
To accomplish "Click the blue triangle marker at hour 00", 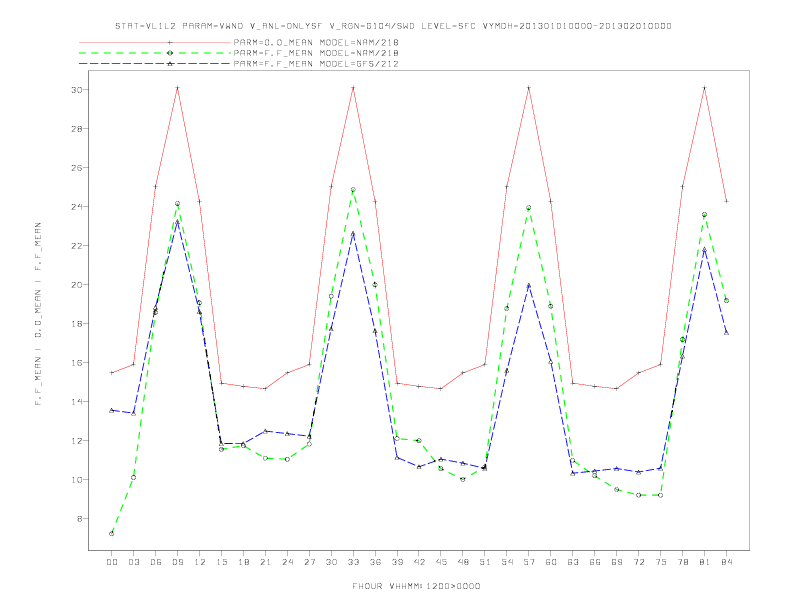I will 112,410.
